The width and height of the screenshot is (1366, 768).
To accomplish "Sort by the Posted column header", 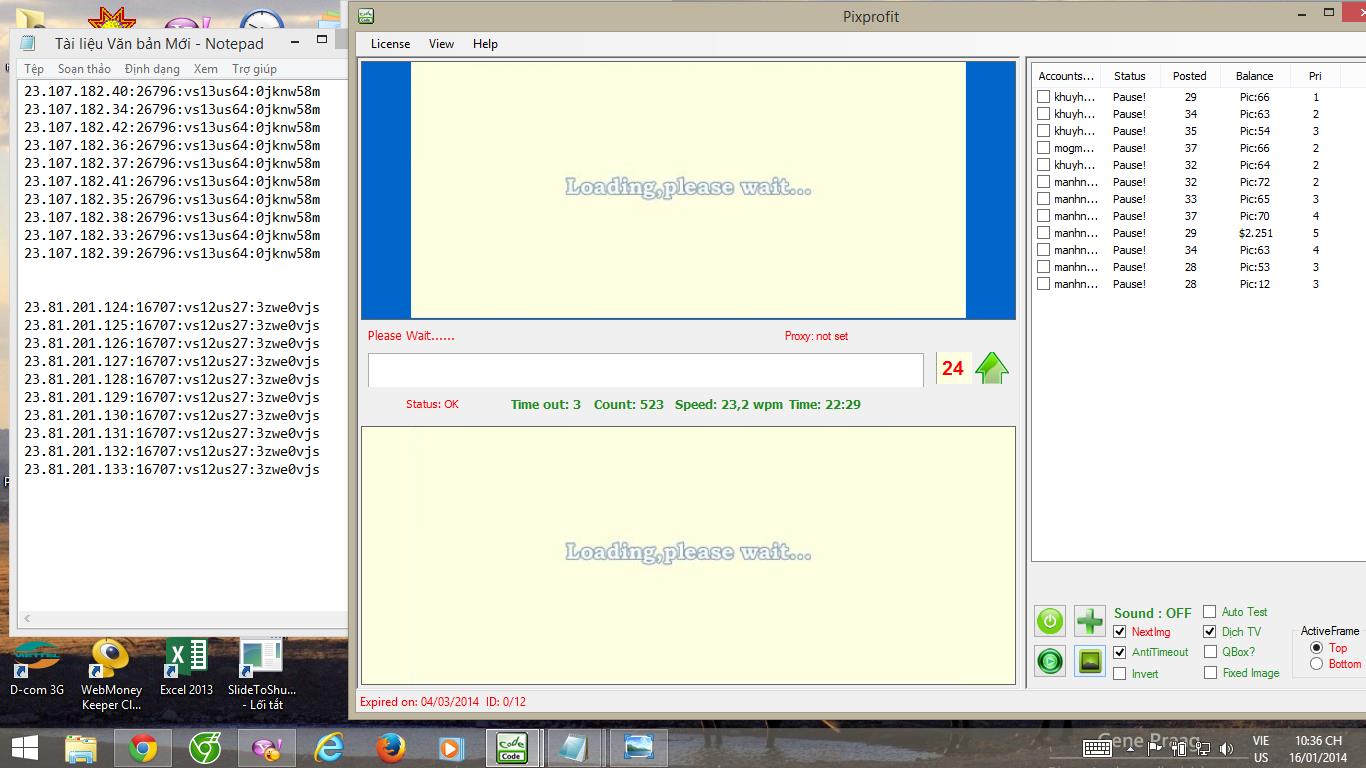I will tap(1190, 76).
